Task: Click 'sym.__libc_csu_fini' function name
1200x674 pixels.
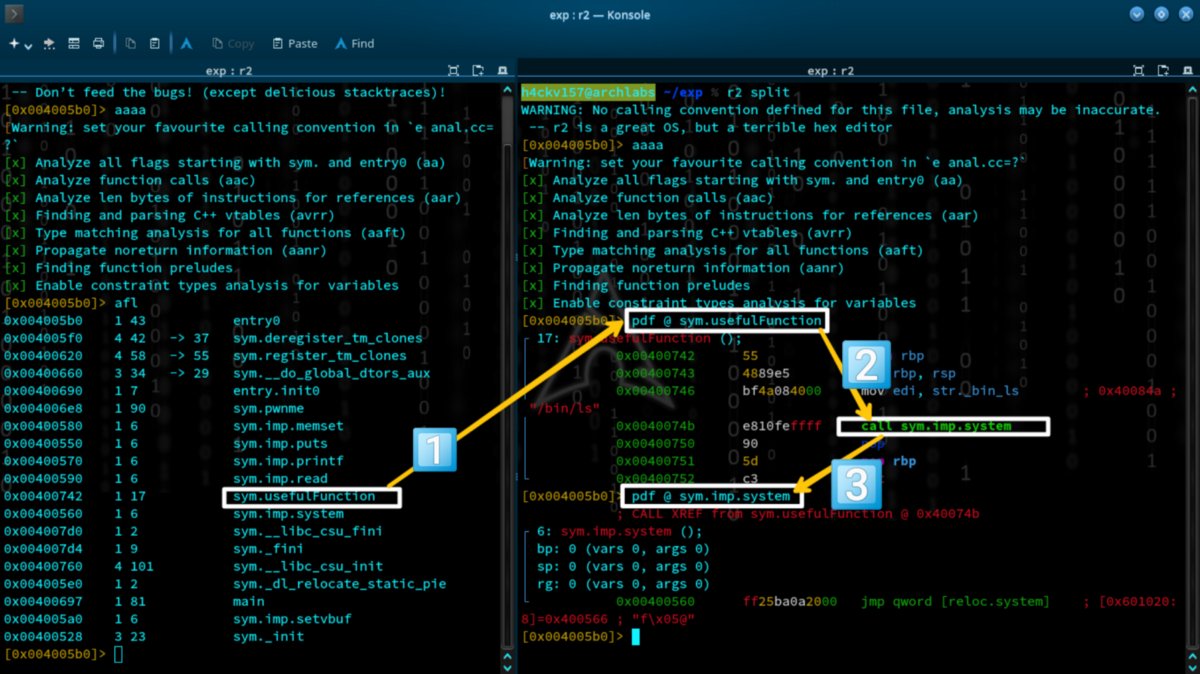Action: pos(307,531)
